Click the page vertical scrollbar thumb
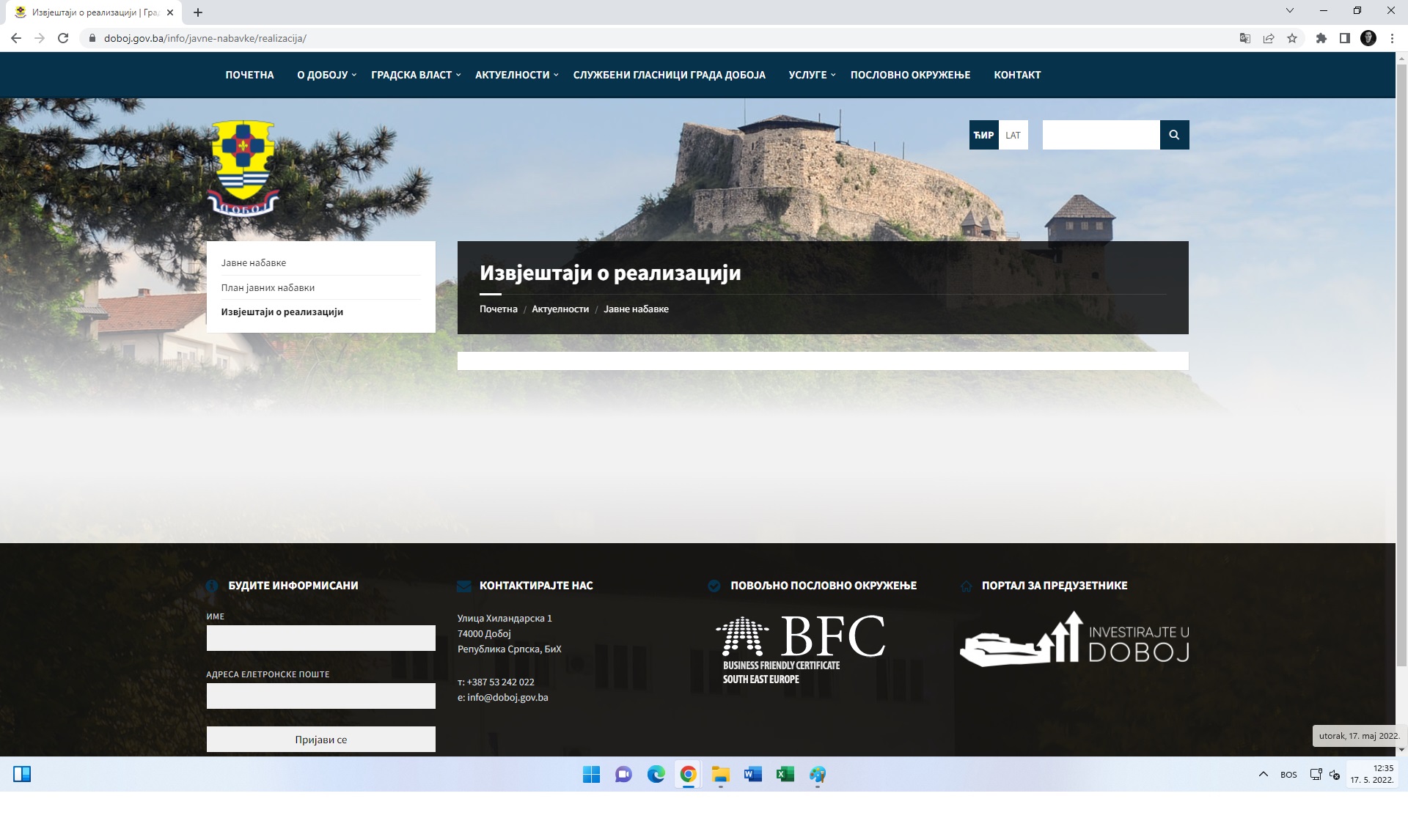This screenshot has height=840, width=1408. pos(1401,365)
